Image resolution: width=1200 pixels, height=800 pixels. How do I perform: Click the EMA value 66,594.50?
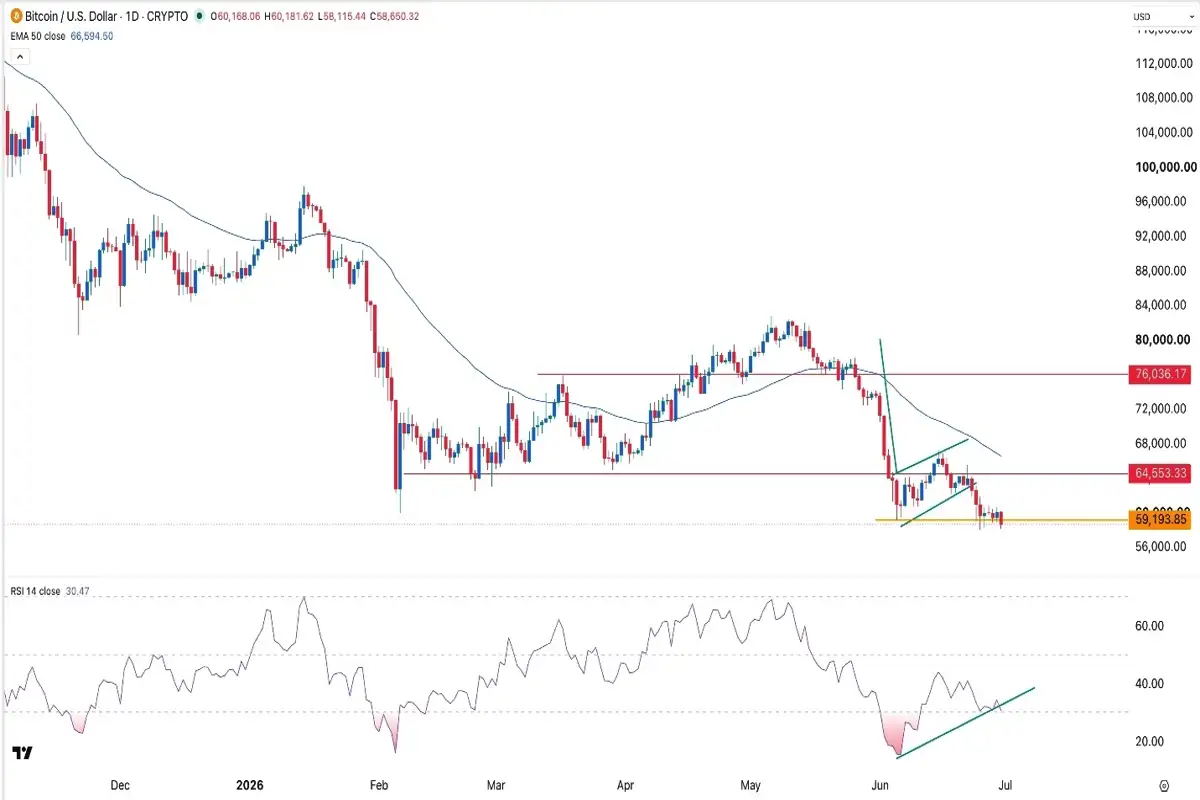pos(90,35)
